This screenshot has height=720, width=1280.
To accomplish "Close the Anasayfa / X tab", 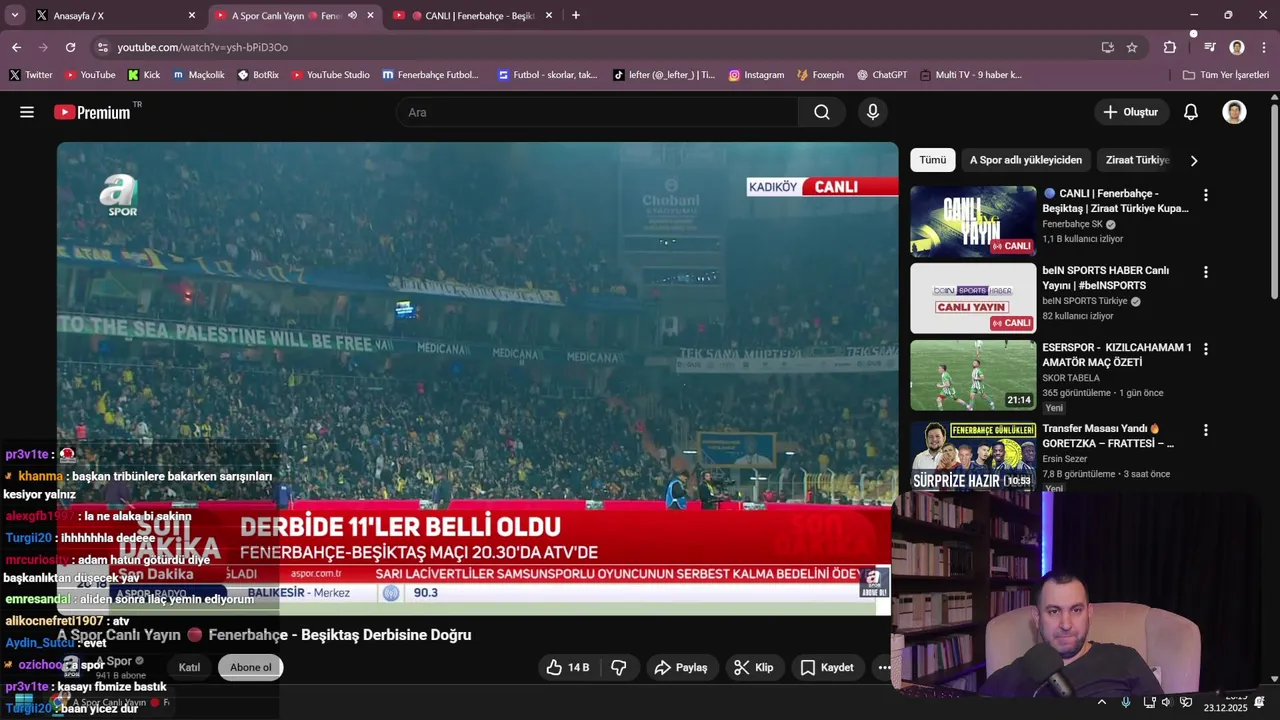I will click(192, 15).
